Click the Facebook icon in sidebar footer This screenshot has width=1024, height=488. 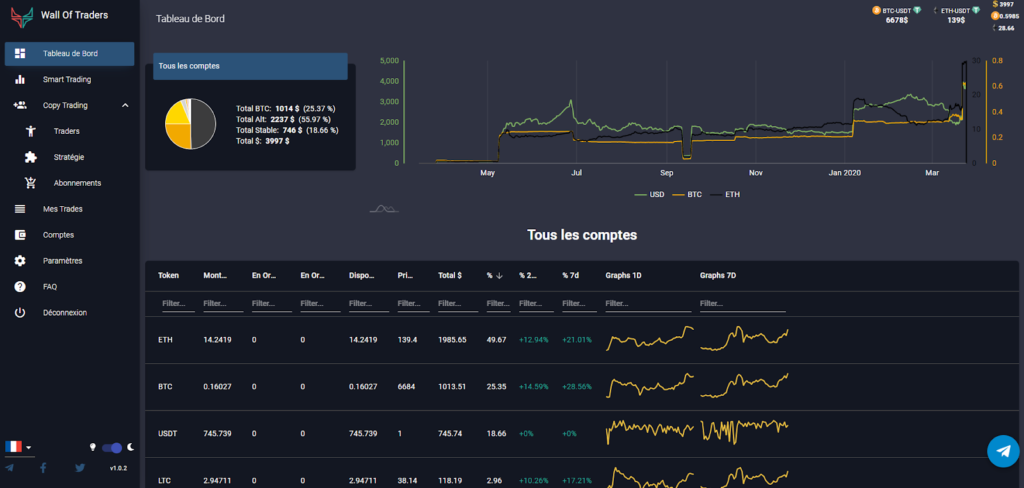click(x=43, y=467)
